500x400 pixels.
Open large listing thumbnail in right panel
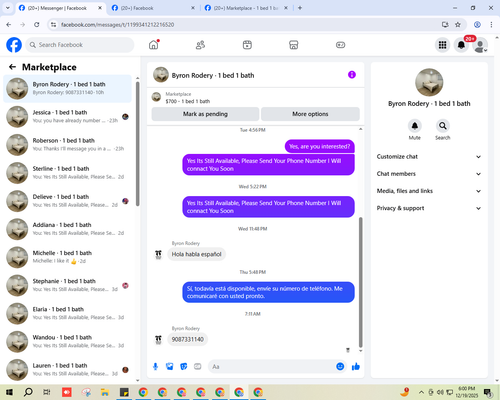[x=429, y=82]
